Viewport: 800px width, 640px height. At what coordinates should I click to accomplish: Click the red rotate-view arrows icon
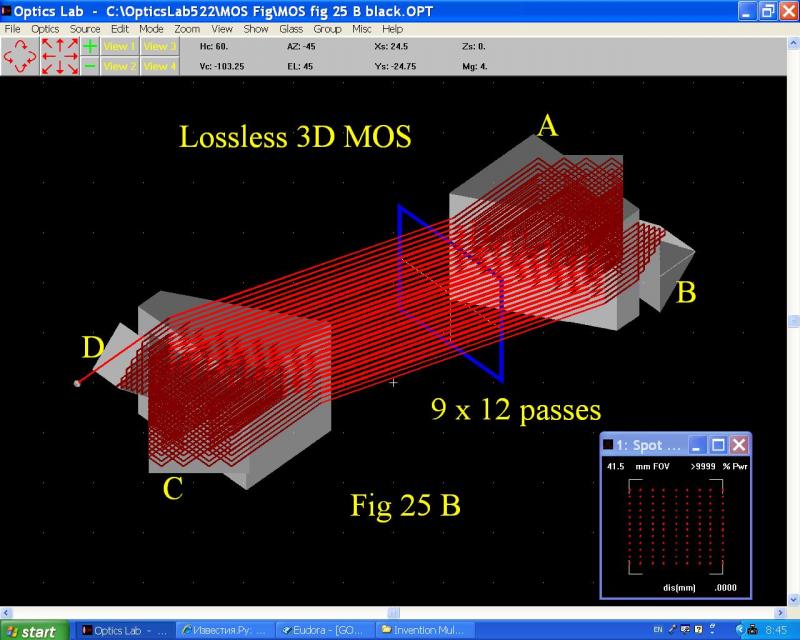pos(20,56)
